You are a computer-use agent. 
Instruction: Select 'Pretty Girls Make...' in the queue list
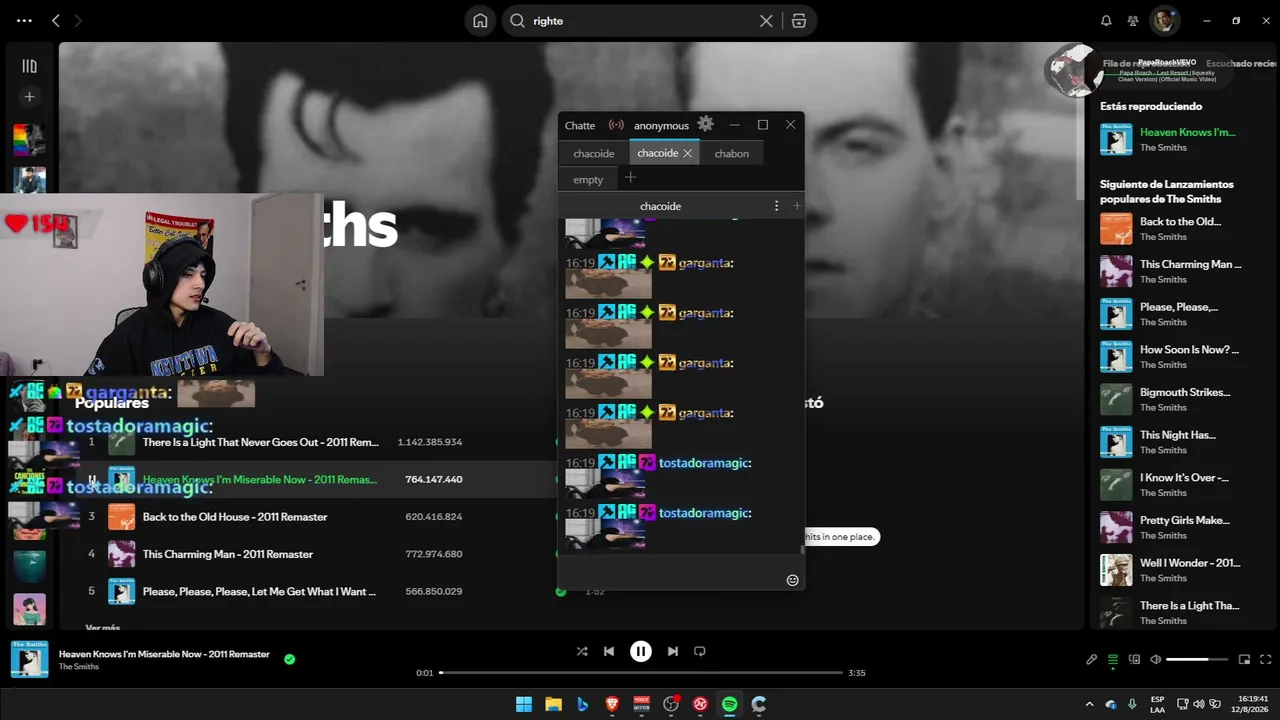tap(1185, 520)
